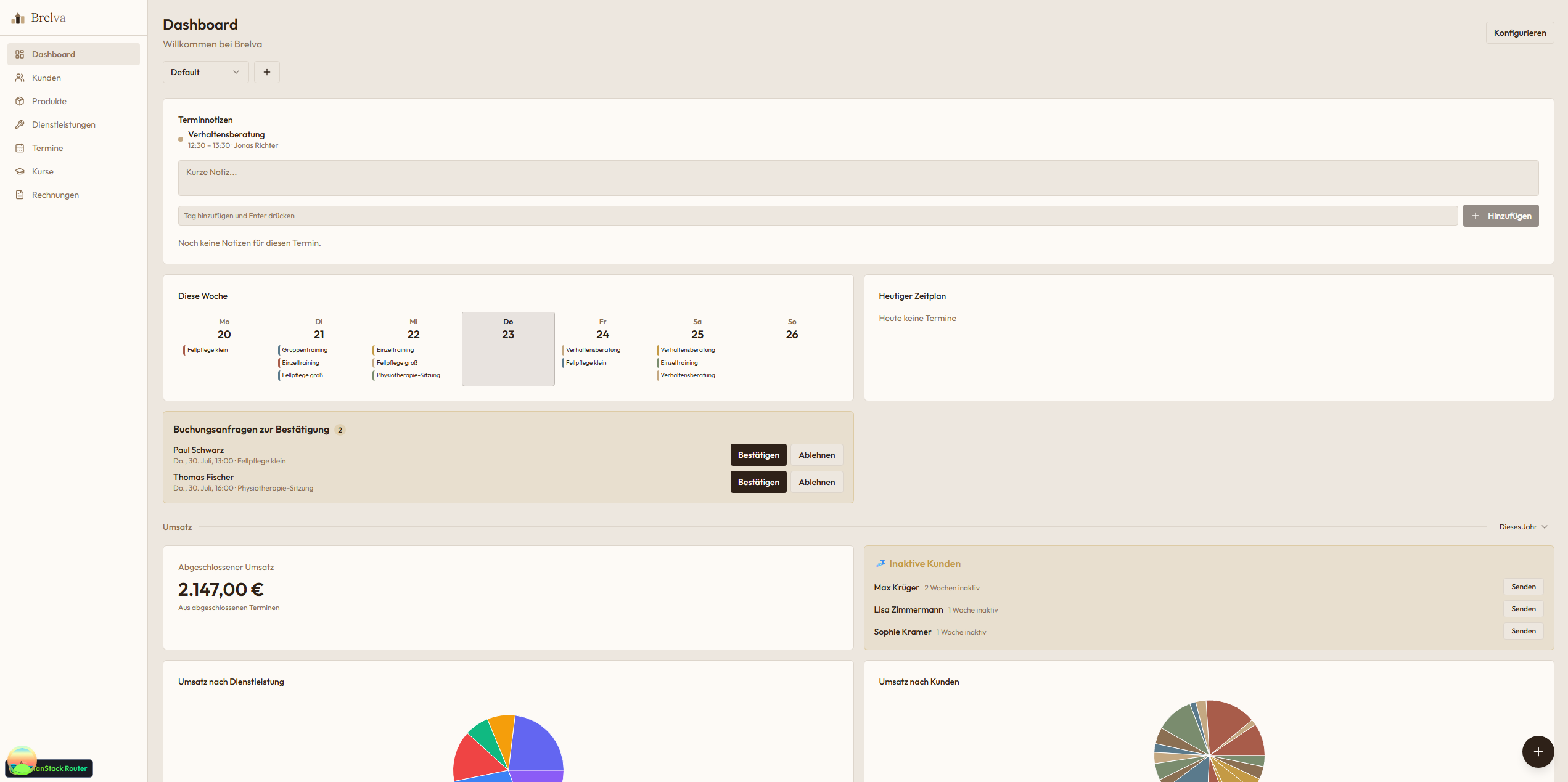Open Rechnungen in sidebar
The width and height of the screenshot is (1568, 782).
[73, 195]
